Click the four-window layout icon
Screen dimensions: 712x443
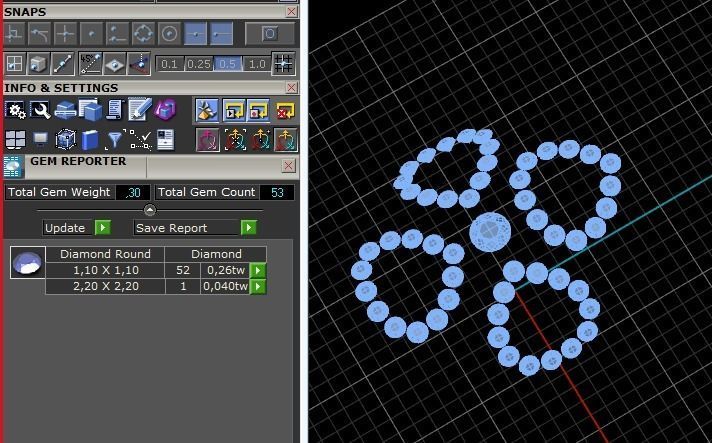[15, 140]
